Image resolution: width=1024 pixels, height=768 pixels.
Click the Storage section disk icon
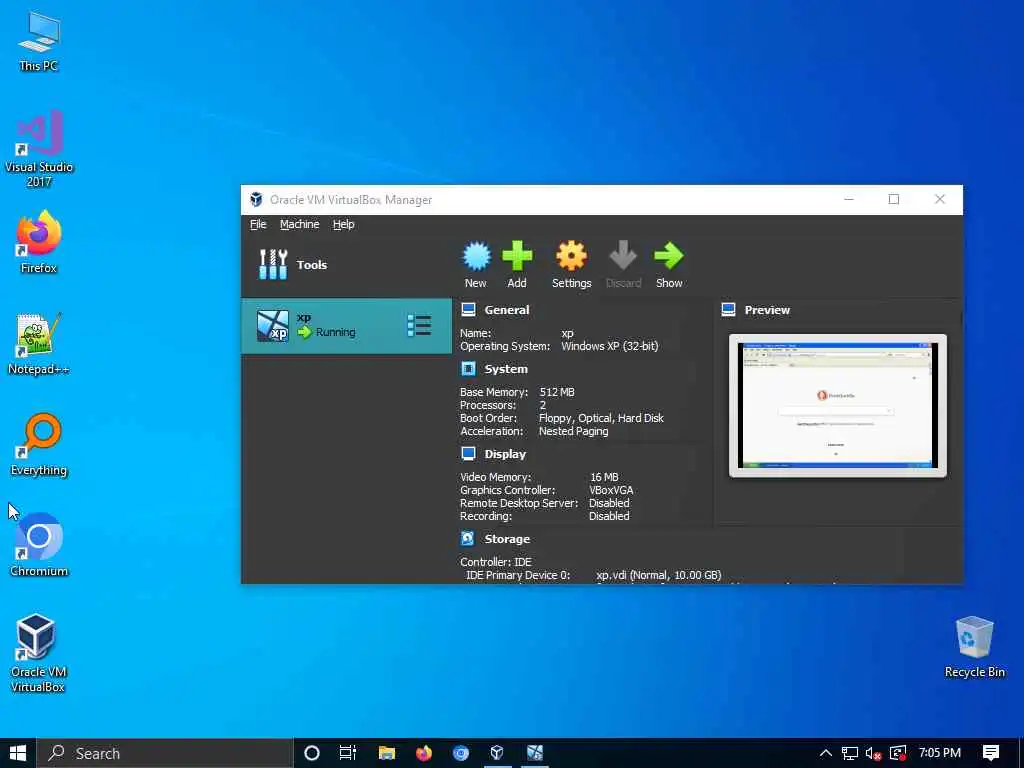point(468,539)
